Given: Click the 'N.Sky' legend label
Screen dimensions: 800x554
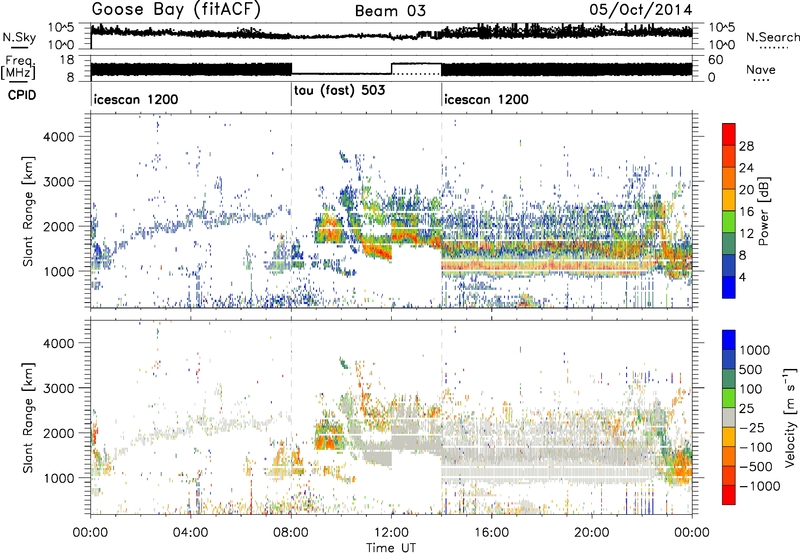Looking at the screenshot, I should tap(19, 37).
